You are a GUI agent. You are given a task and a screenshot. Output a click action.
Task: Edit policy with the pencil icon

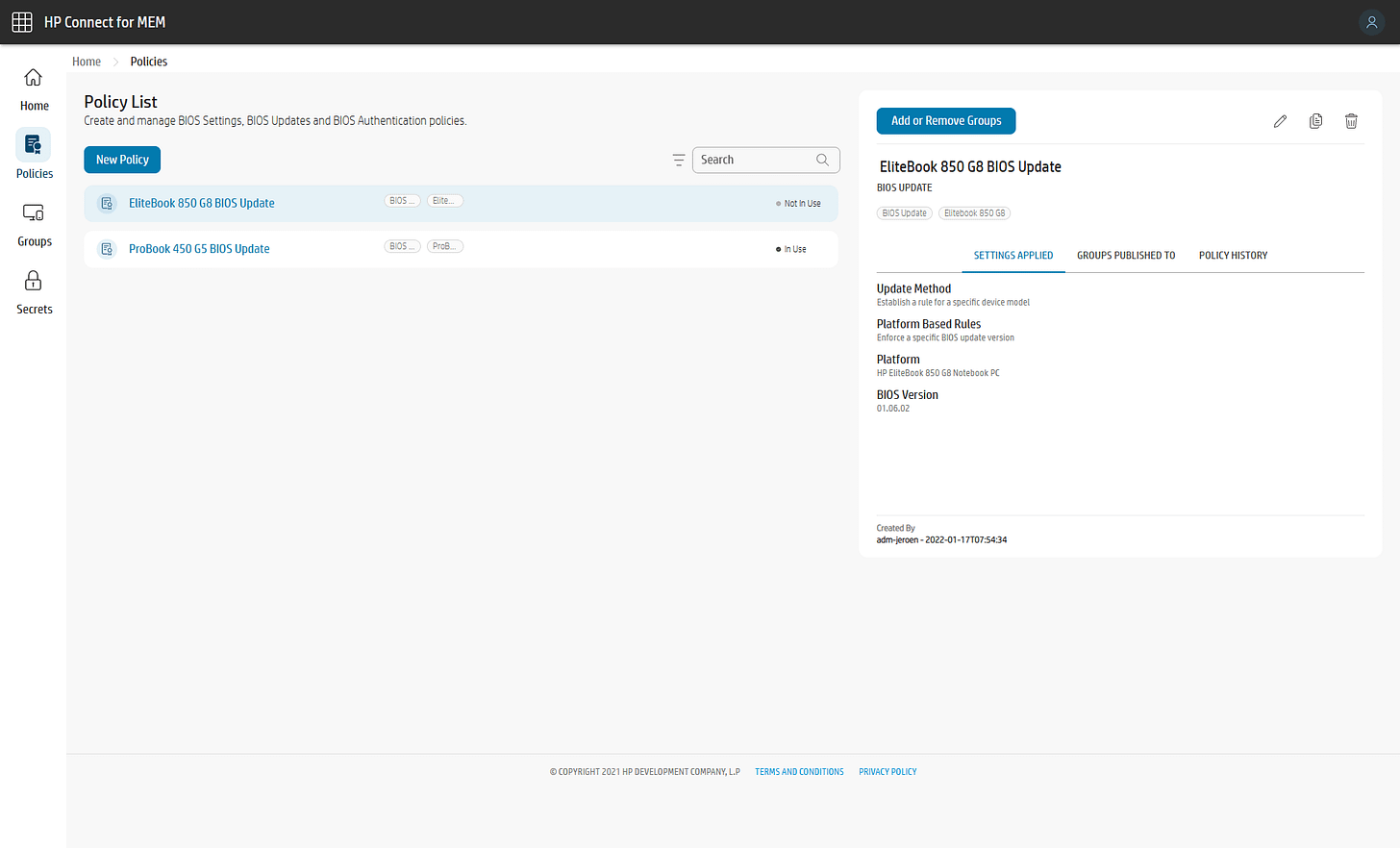click(x=1280, y=121)
